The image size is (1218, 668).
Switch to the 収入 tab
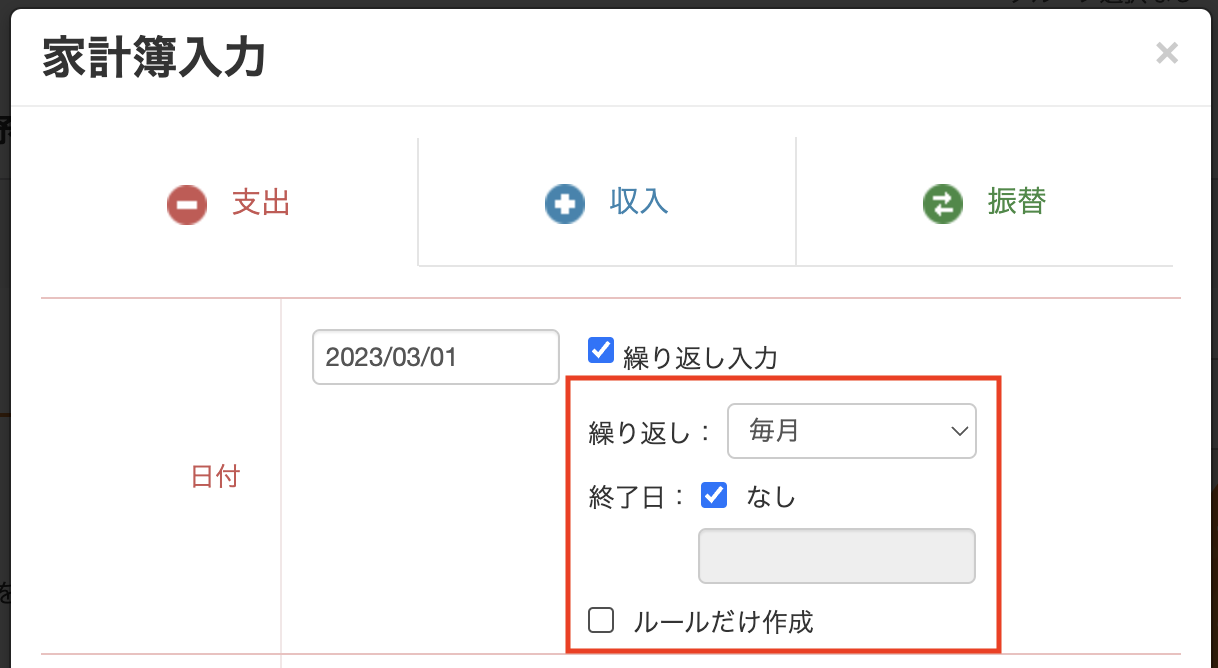[x=607, y=203]
